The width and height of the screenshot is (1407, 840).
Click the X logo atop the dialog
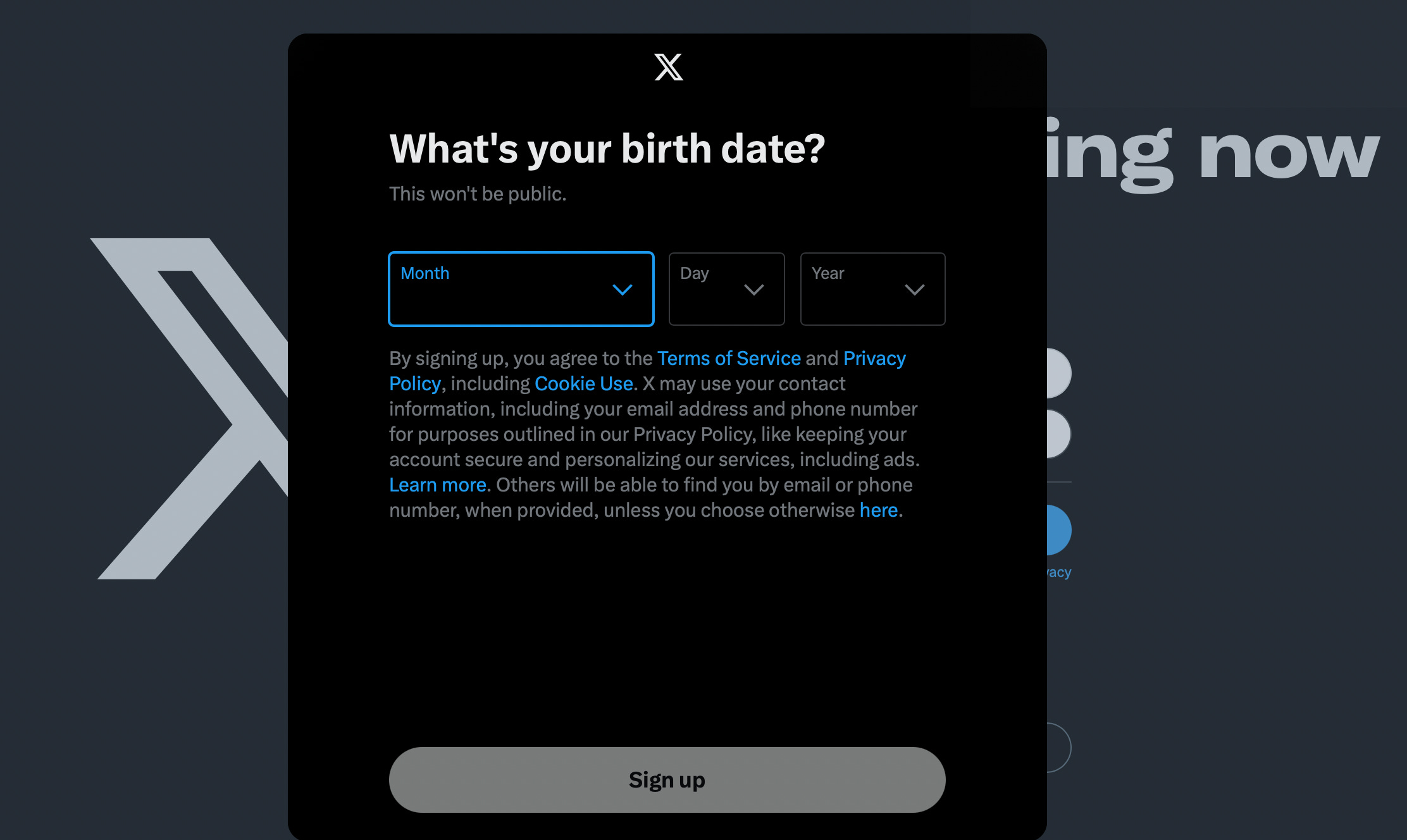coord(668,67)
